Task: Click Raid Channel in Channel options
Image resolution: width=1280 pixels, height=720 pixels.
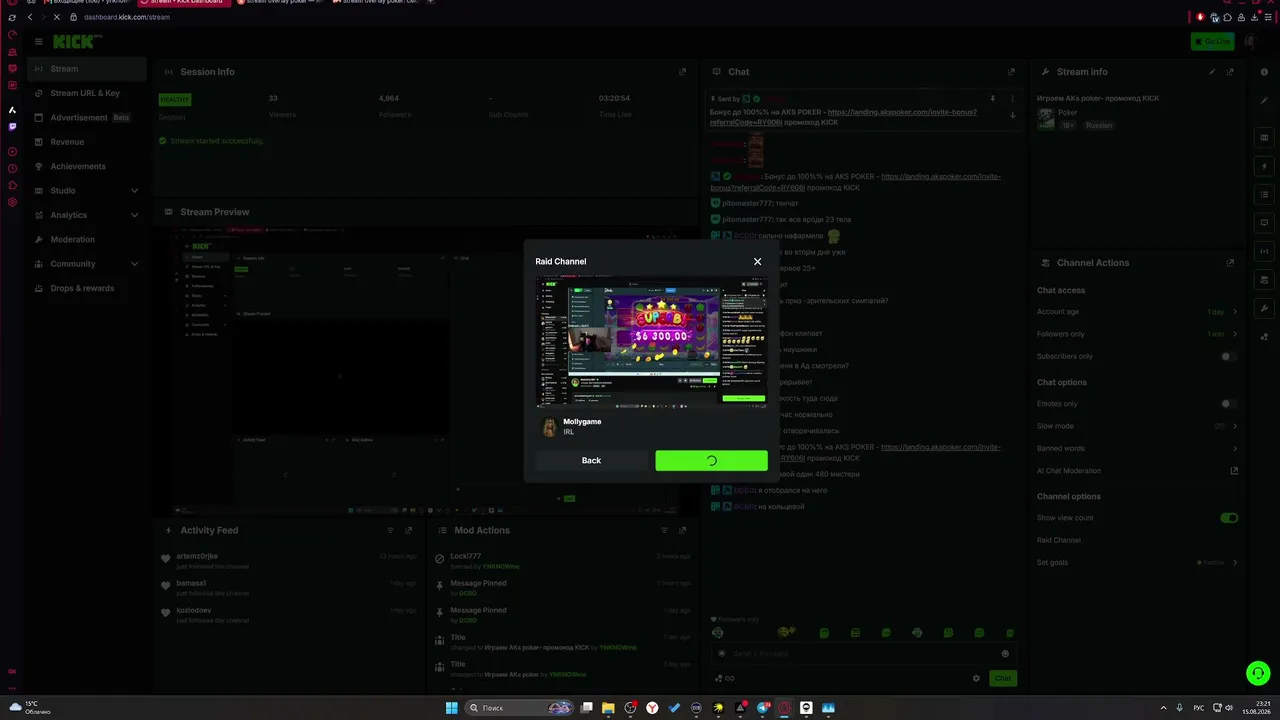Action: pos(1059,540)
